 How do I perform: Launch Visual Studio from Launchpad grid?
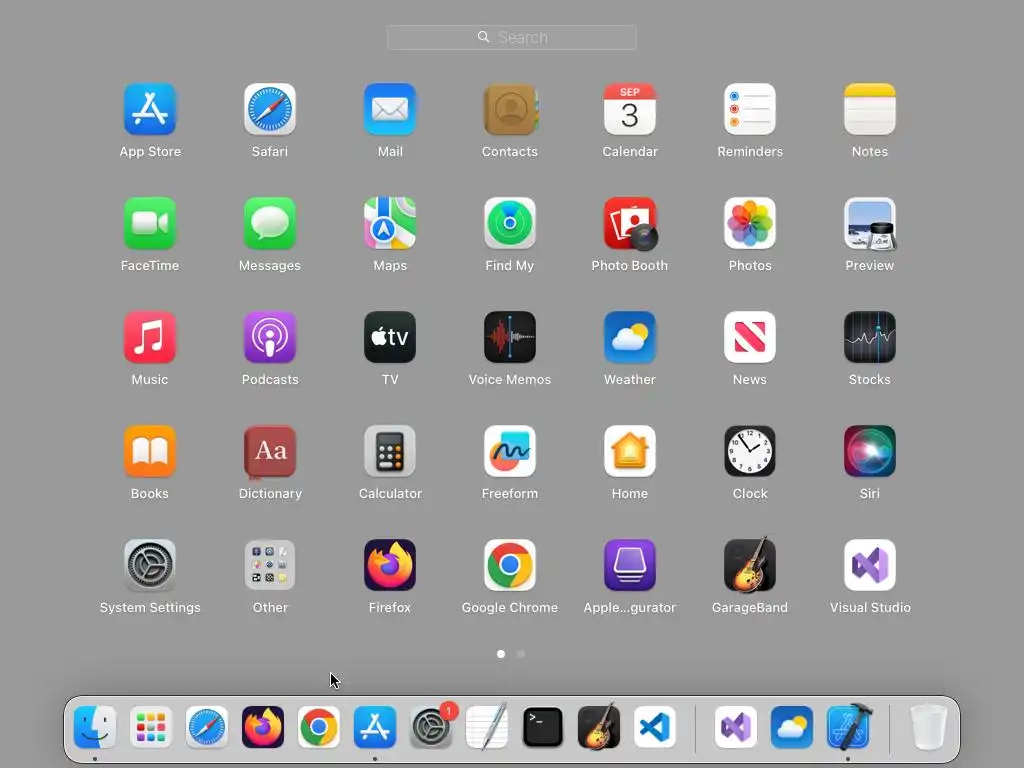coord(870,565)
